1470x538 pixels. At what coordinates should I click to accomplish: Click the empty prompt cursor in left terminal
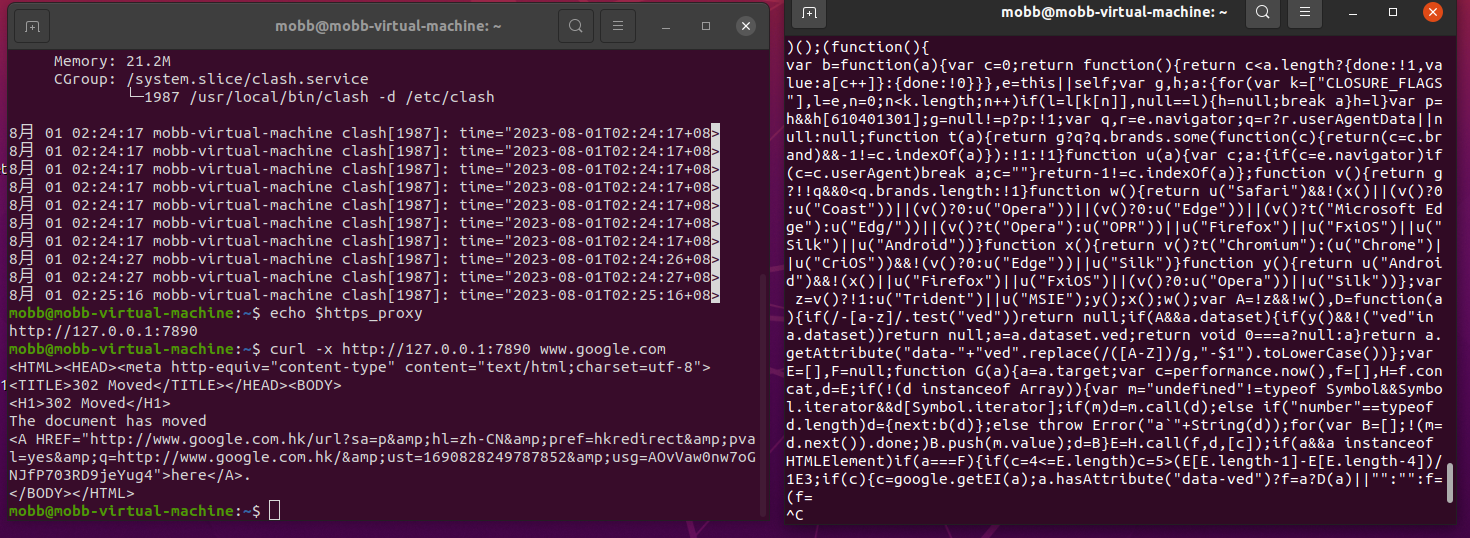[x=275, y=511]
